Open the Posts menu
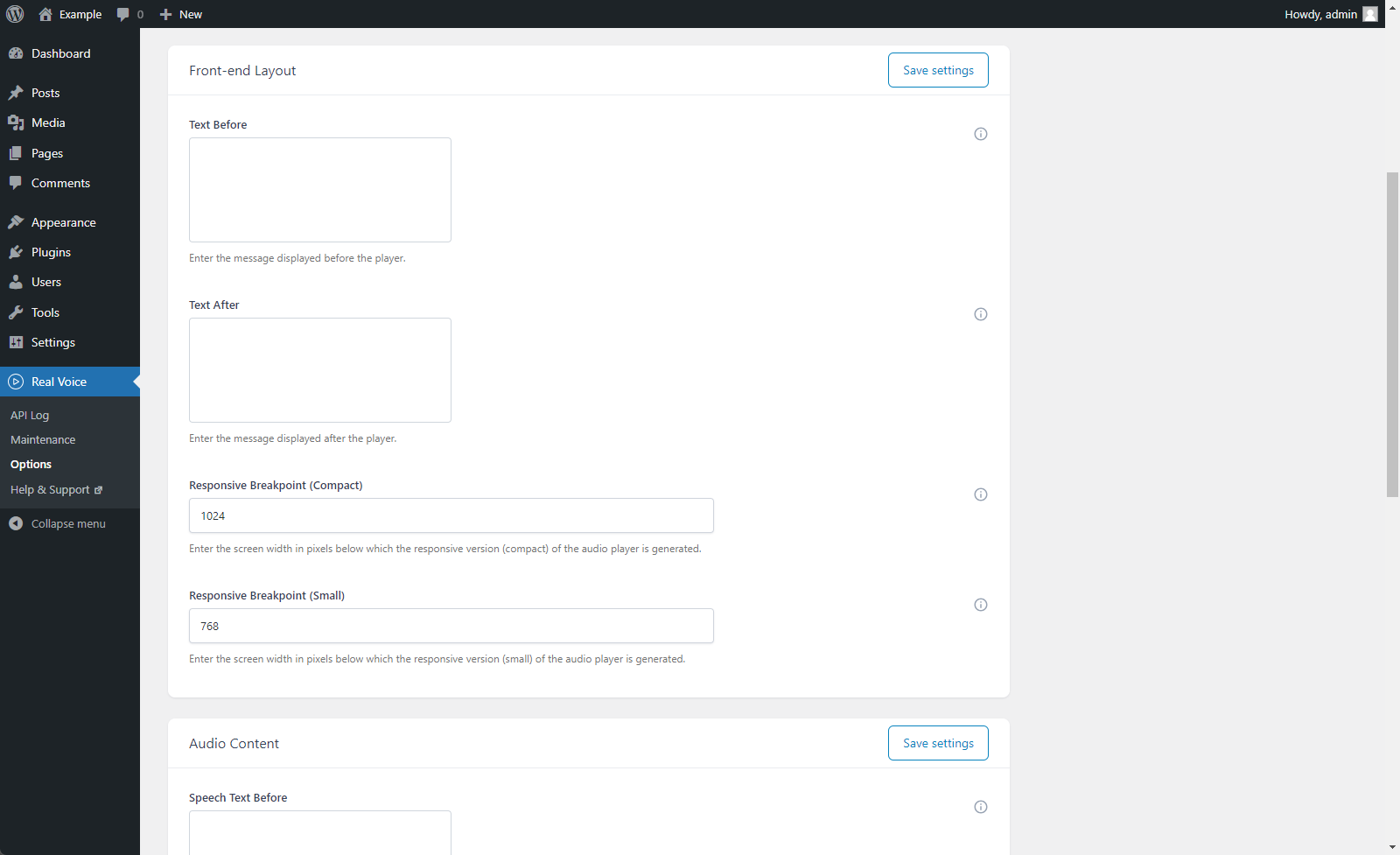 [70, 93]
